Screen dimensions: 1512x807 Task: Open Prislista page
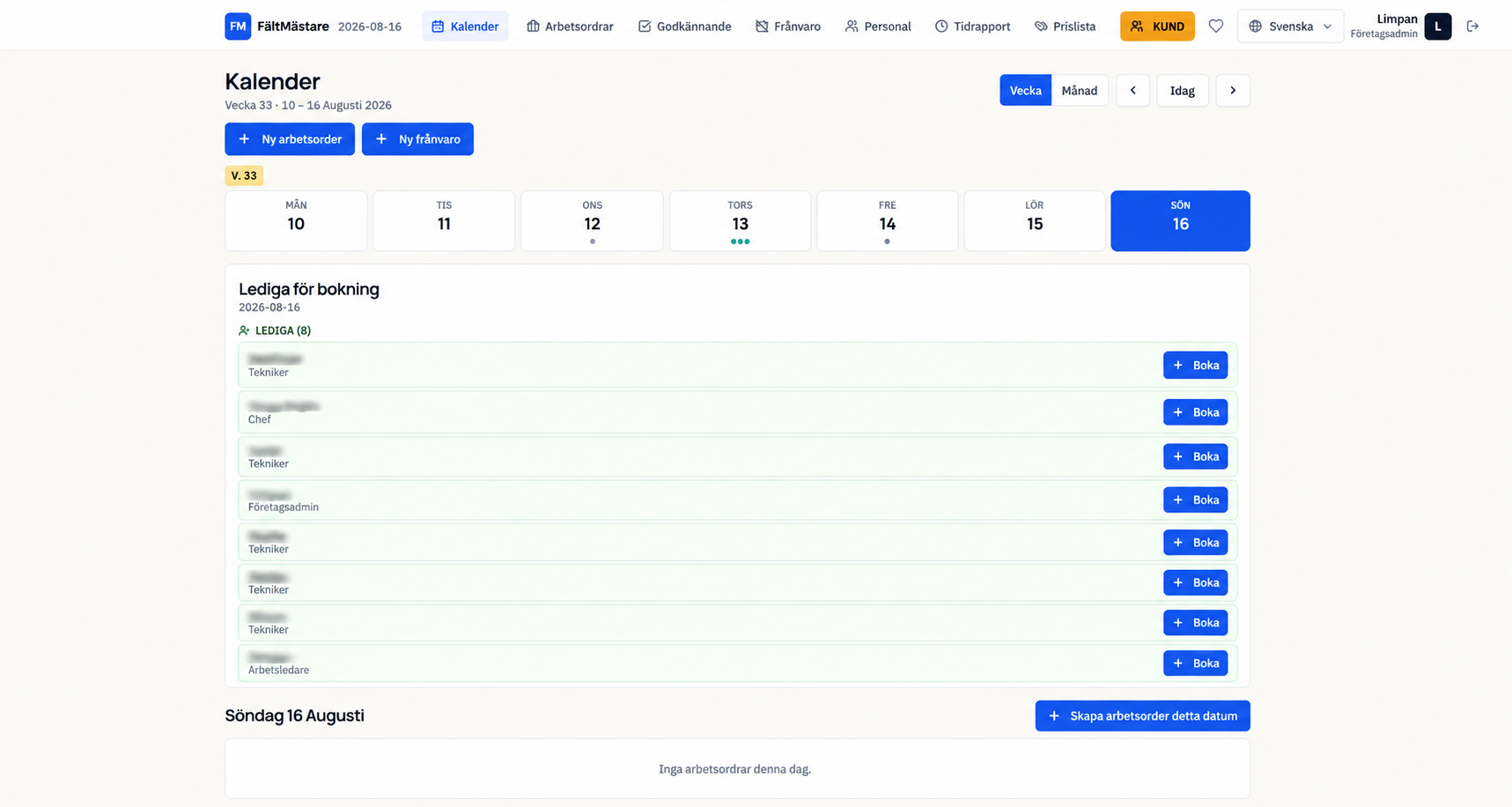point(1065,26)
